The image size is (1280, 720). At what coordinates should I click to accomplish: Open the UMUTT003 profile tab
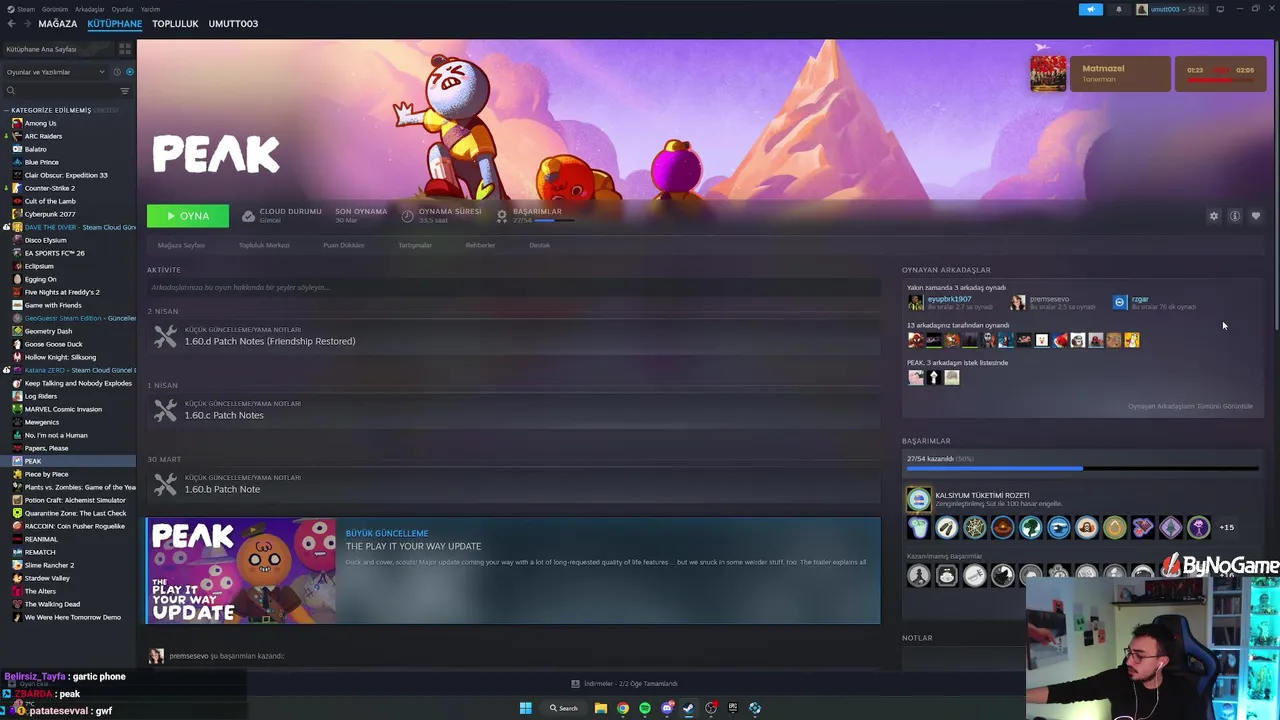point(233,23)
